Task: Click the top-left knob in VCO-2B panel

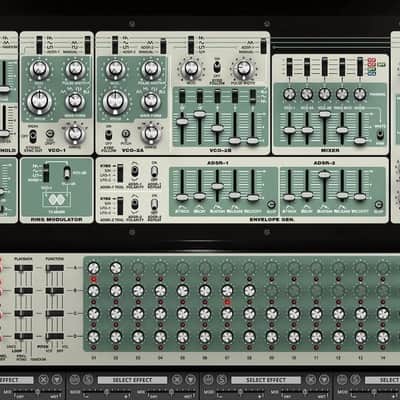Action: coord(191,69)
